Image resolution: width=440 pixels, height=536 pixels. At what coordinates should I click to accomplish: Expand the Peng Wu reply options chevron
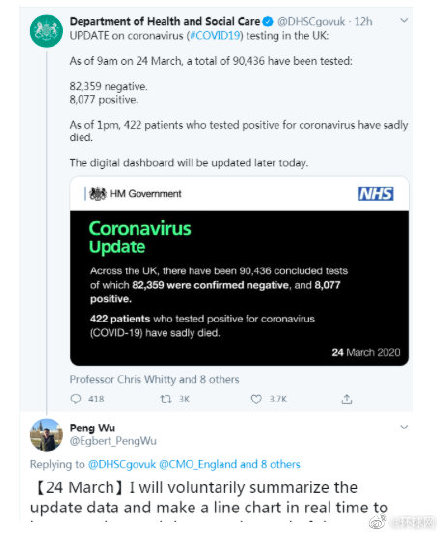[404, 427]
